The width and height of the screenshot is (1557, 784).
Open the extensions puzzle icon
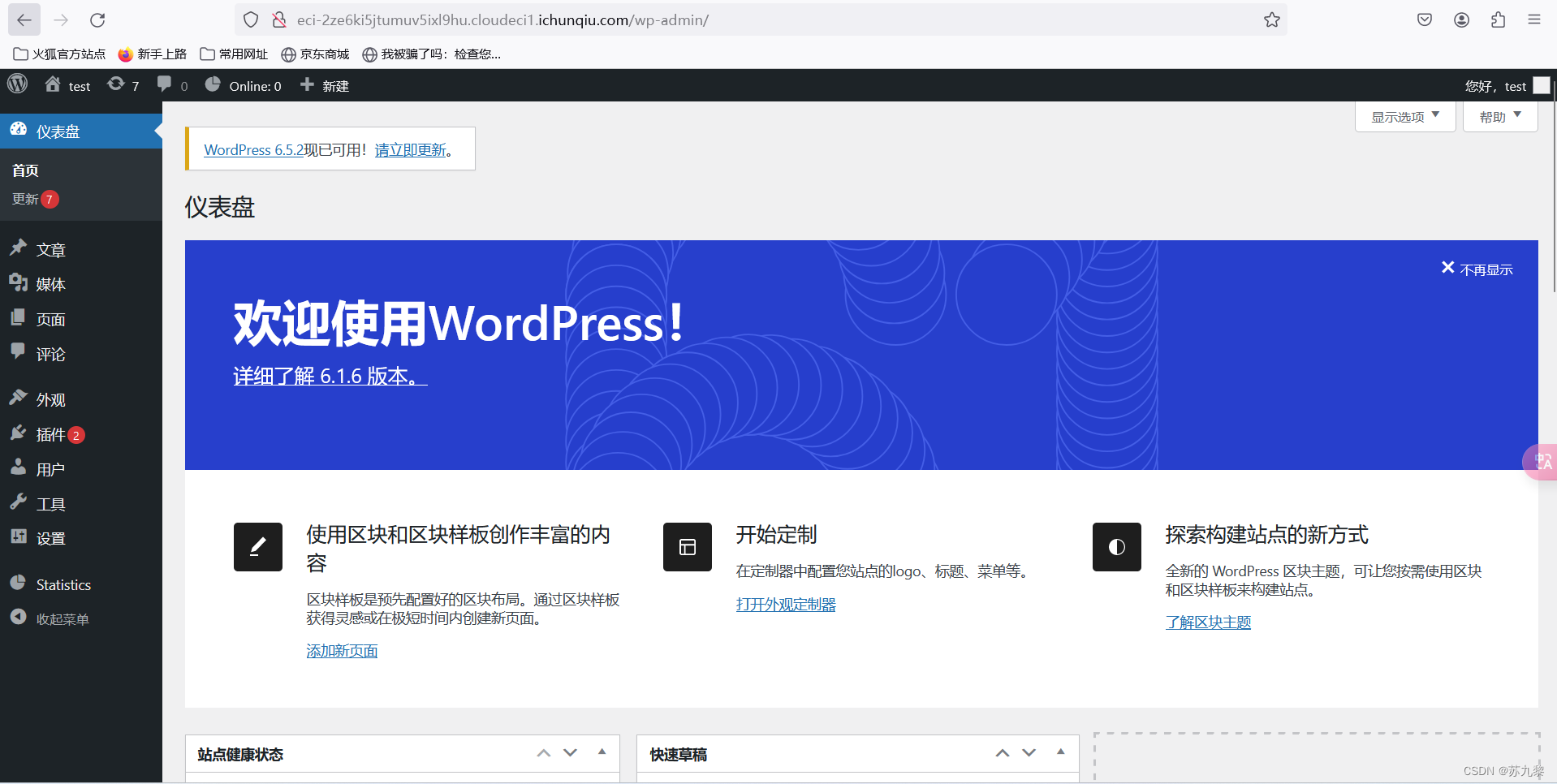pyautogui.click(x=1498, y=19)
